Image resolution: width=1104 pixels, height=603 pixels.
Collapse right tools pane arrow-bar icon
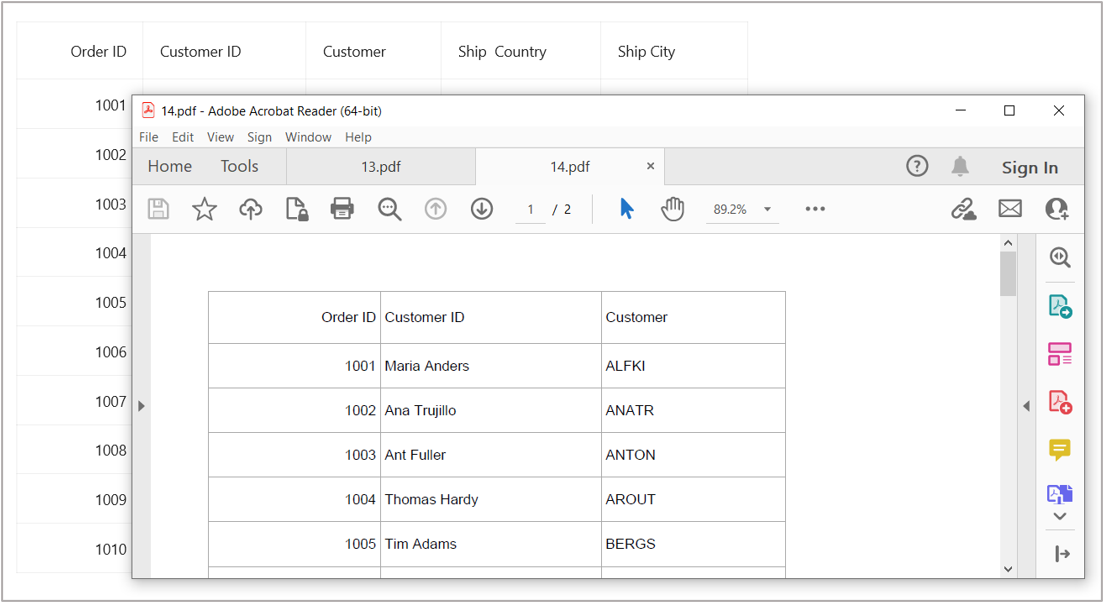pyautogui.click(x=1062, y=554)
